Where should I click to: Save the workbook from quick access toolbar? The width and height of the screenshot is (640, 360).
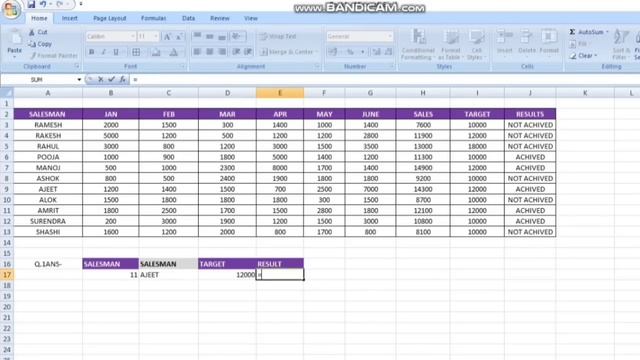click(31, 4)
